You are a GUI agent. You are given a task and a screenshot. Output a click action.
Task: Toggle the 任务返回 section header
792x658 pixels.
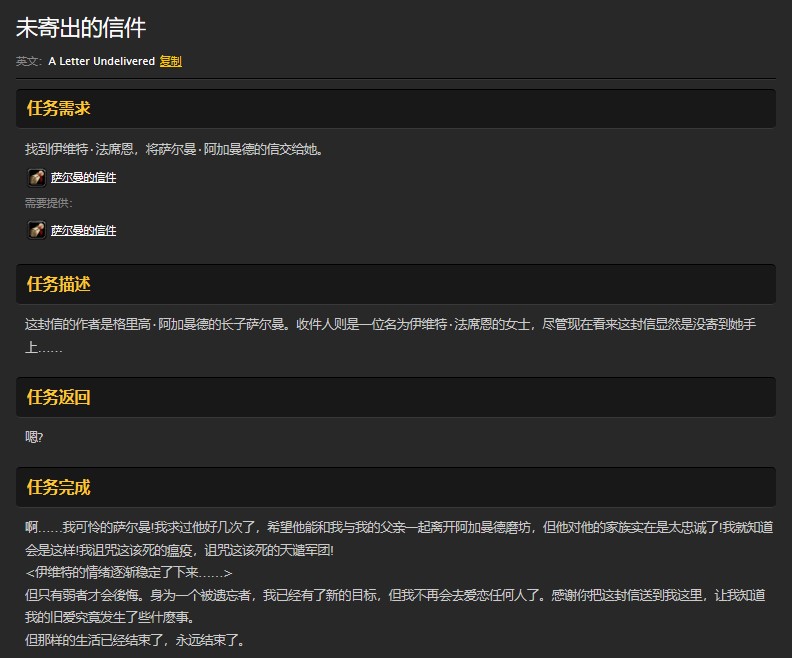click(396, 397)
